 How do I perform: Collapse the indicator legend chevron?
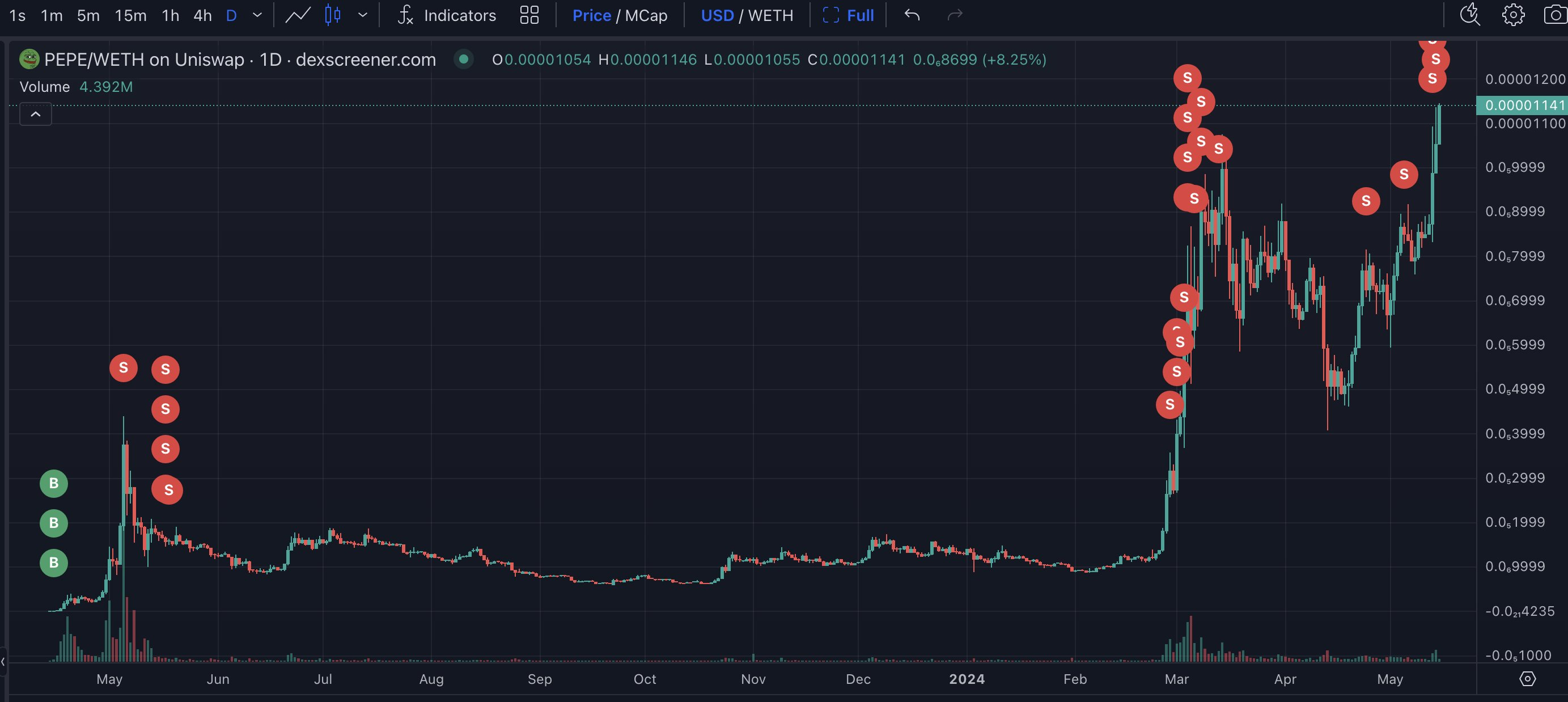pyautogui.click(x=35, y=115)
